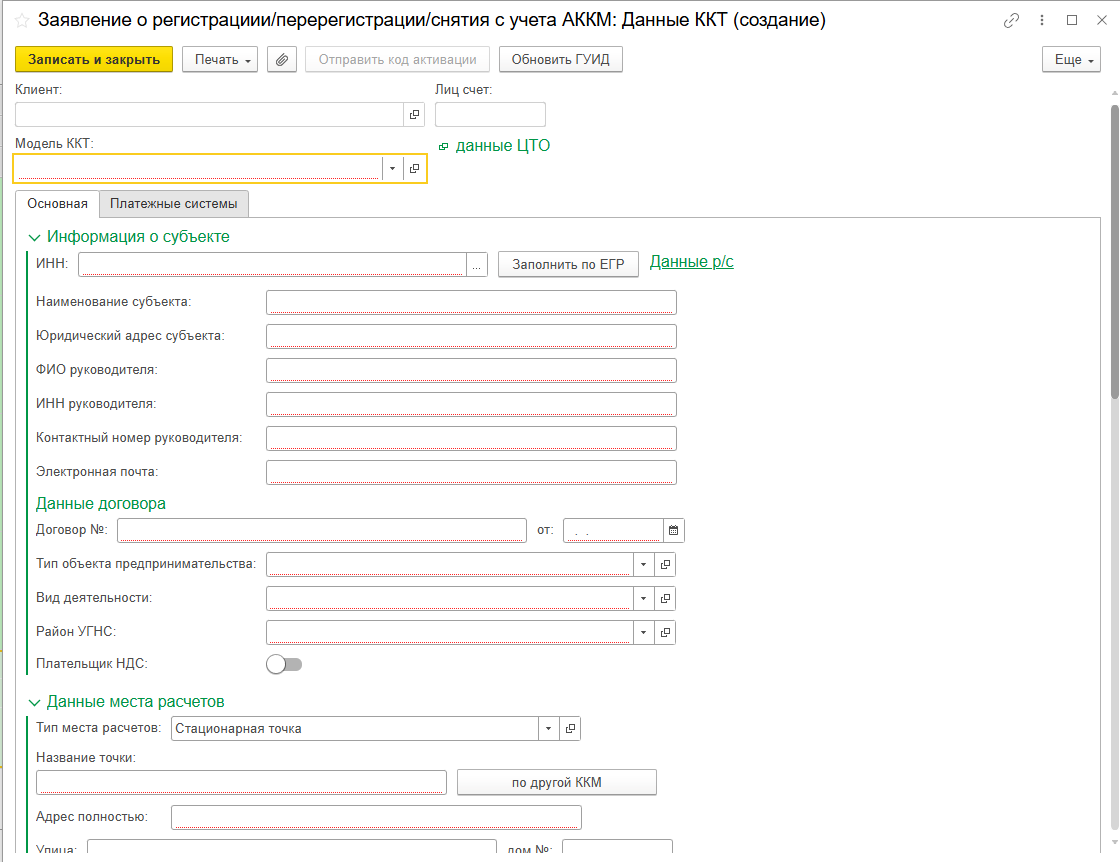Click scrollbar down arrow
The image size is (1120, 862).
pyautogui.click(x=1114, y=843)
